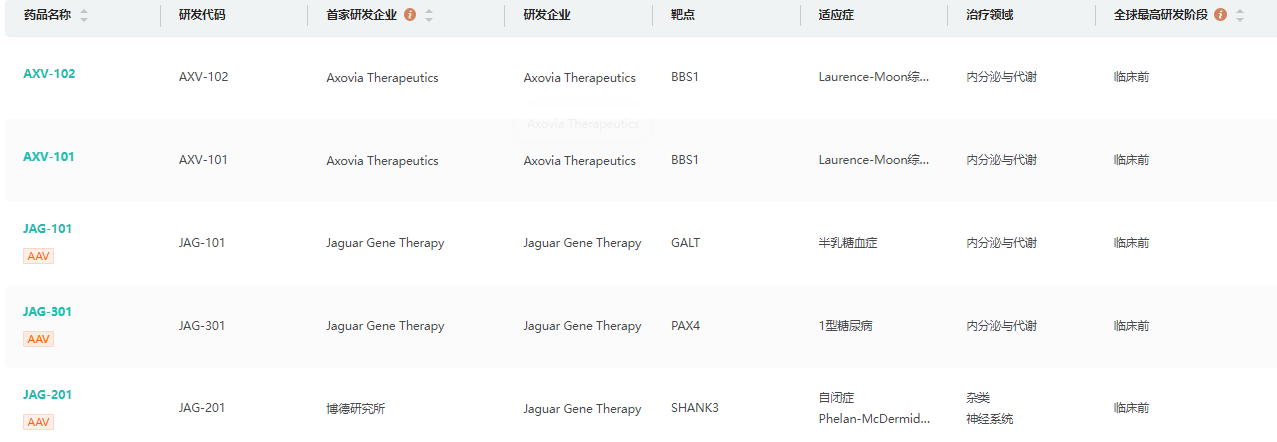This screenshot has height=442, width=1277.
Task: Sort by 首家研发企业 column arrows
Action: [429, 16]
